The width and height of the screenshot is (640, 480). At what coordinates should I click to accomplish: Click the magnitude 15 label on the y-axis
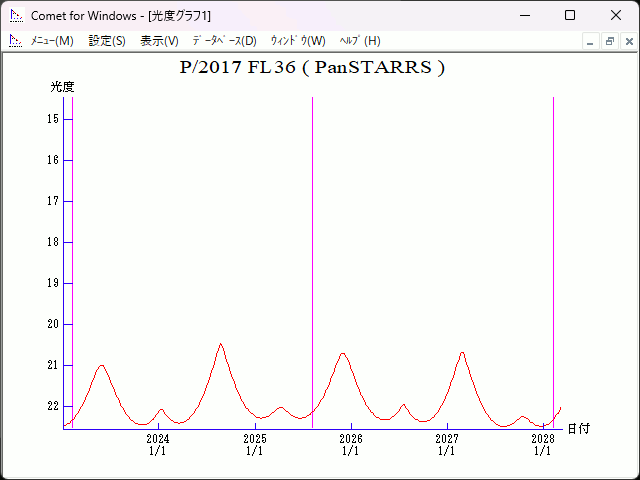[53, 119]
